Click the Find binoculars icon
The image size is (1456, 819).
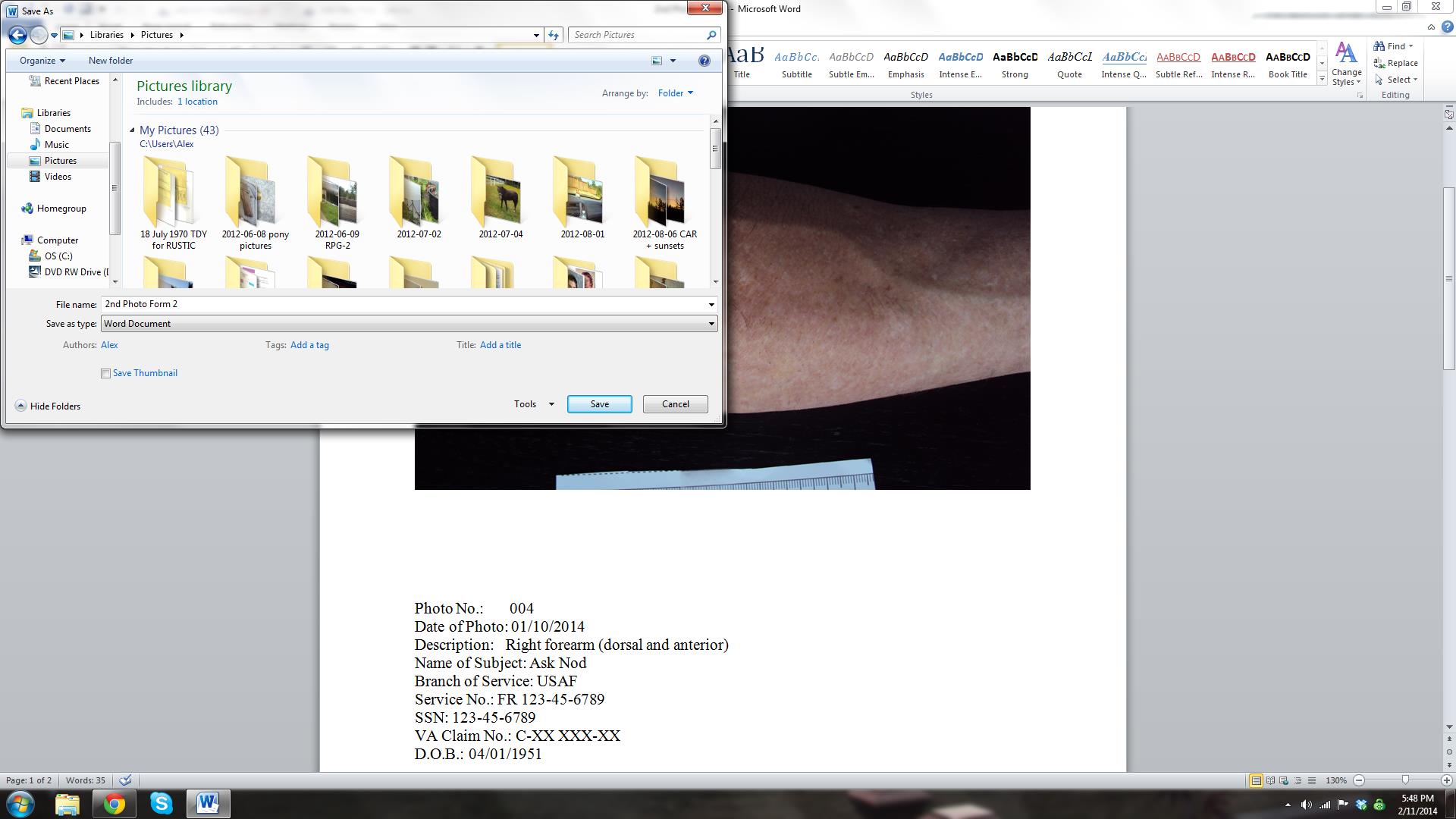click(1380, 46)
